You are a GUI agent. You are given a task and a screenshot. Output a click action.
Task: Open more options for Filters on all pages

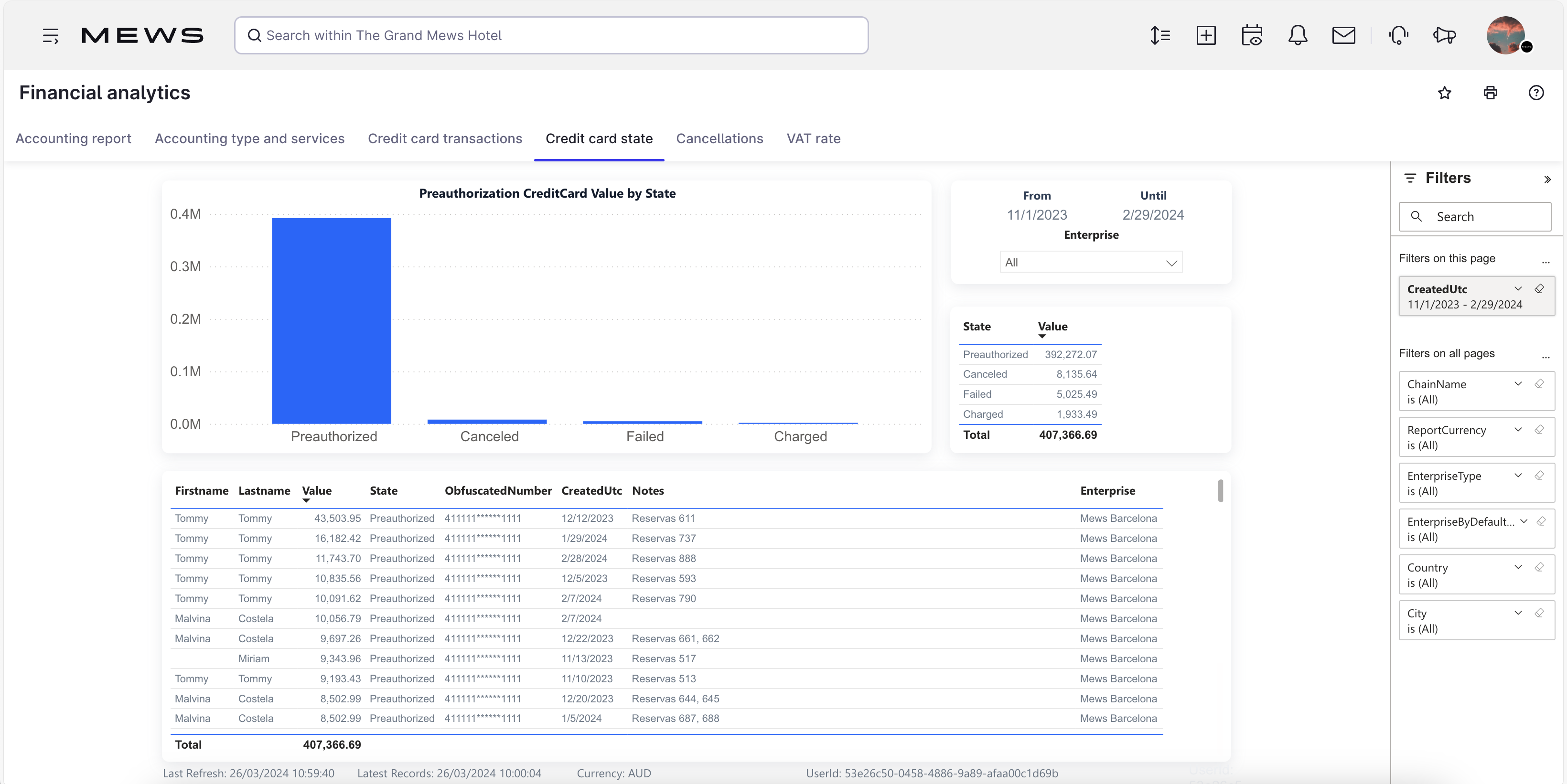coord(1546,357)
